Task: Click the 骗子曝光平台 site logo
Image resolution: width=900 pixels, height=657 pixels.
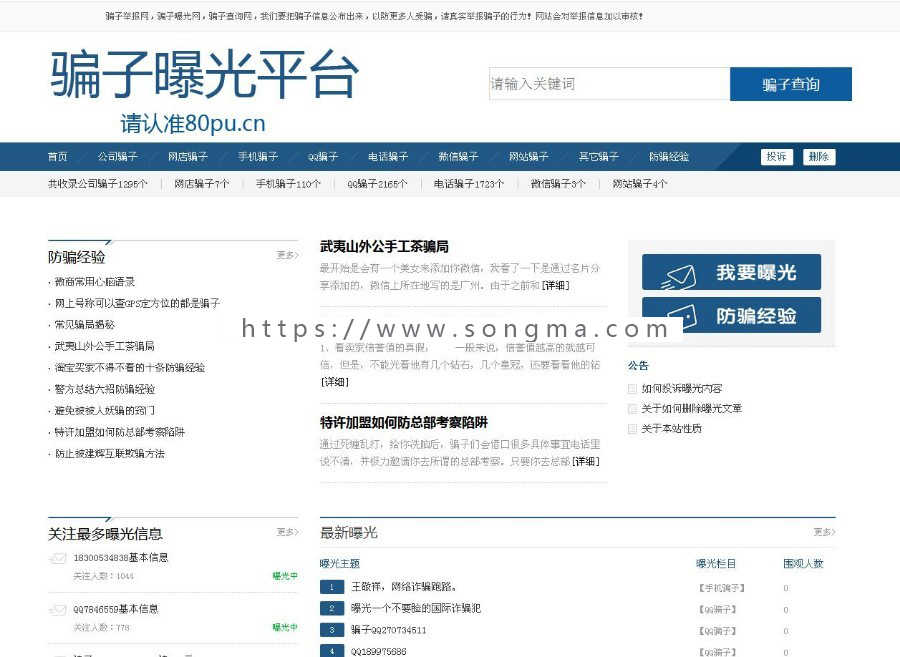Action: (204, 75)
